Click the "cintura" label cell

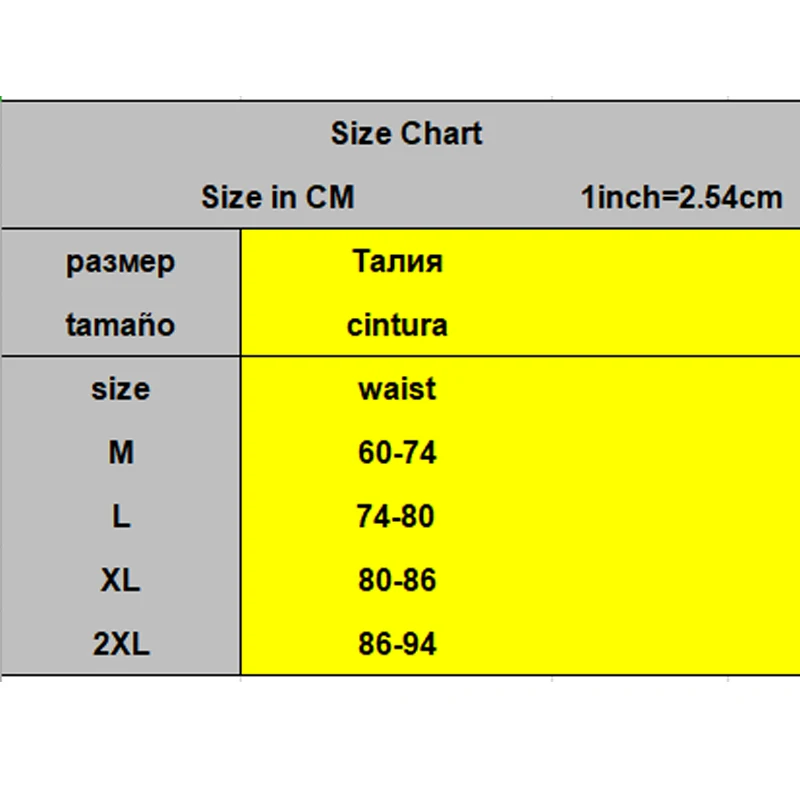click(x=397, y=325)
